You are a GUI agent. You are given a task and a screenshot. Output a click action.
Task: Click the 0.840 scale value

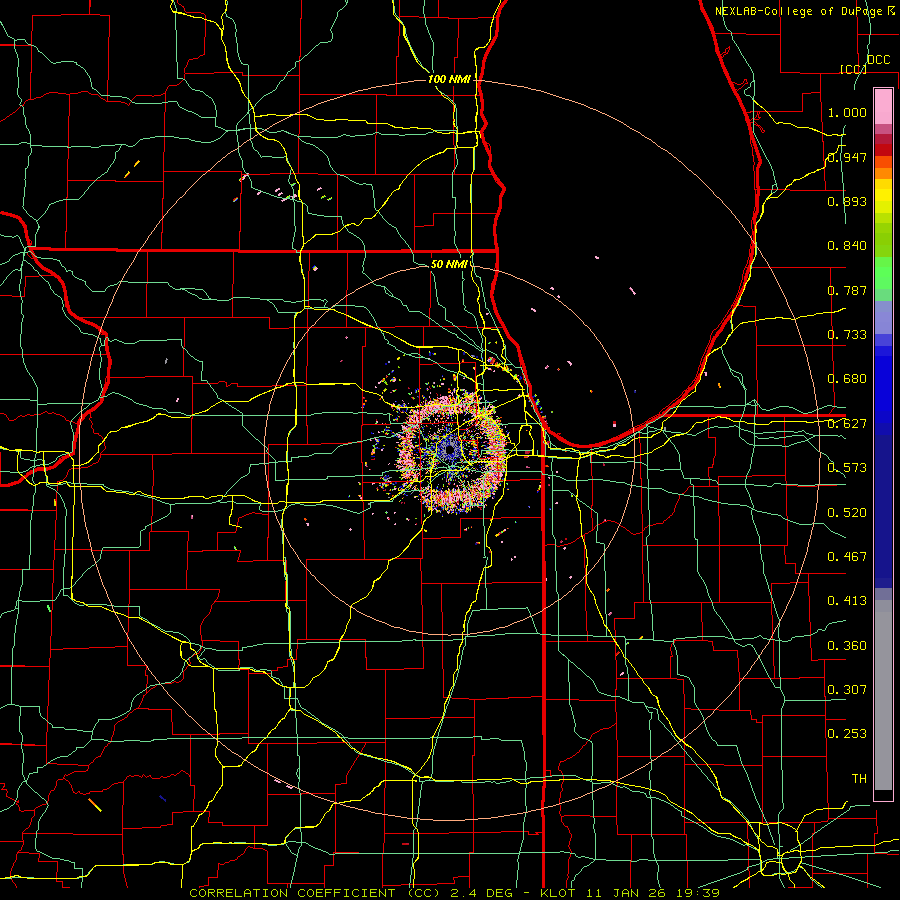pos(847,246)
